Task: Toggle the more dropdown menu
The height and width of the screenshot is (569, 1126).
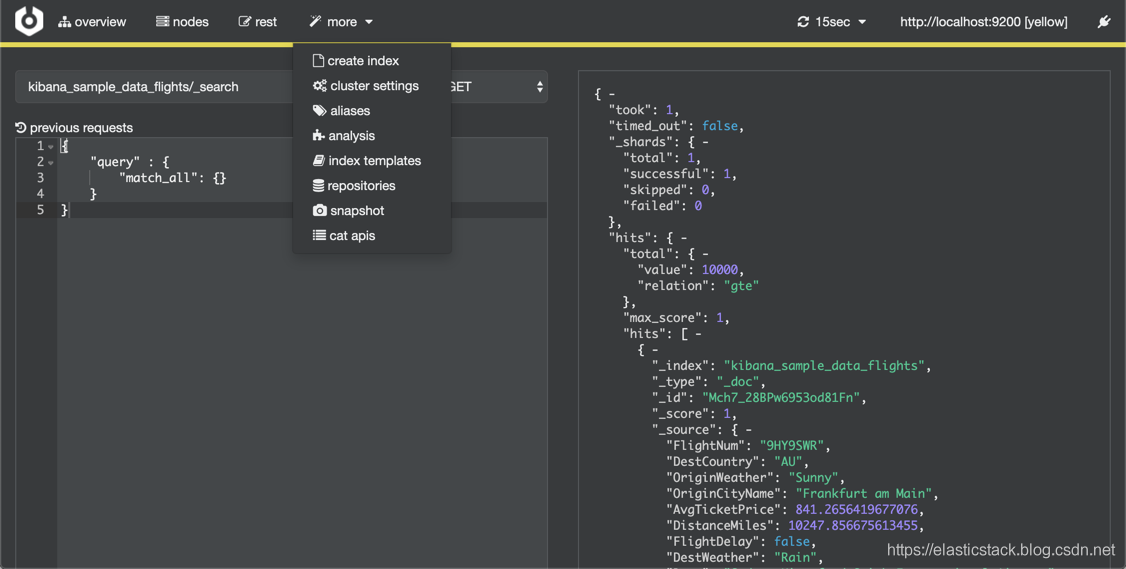Action: point(341,22)
